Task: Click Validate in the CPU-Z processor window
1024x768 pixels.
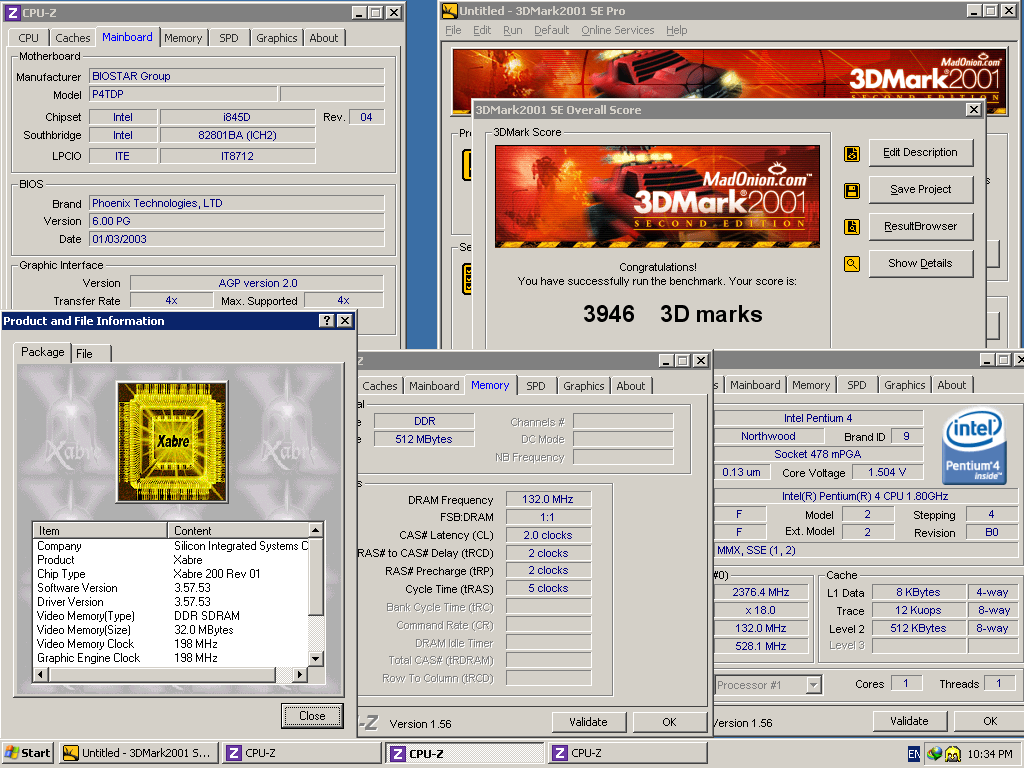Action: pyautogui.click(x=909, y=722)
